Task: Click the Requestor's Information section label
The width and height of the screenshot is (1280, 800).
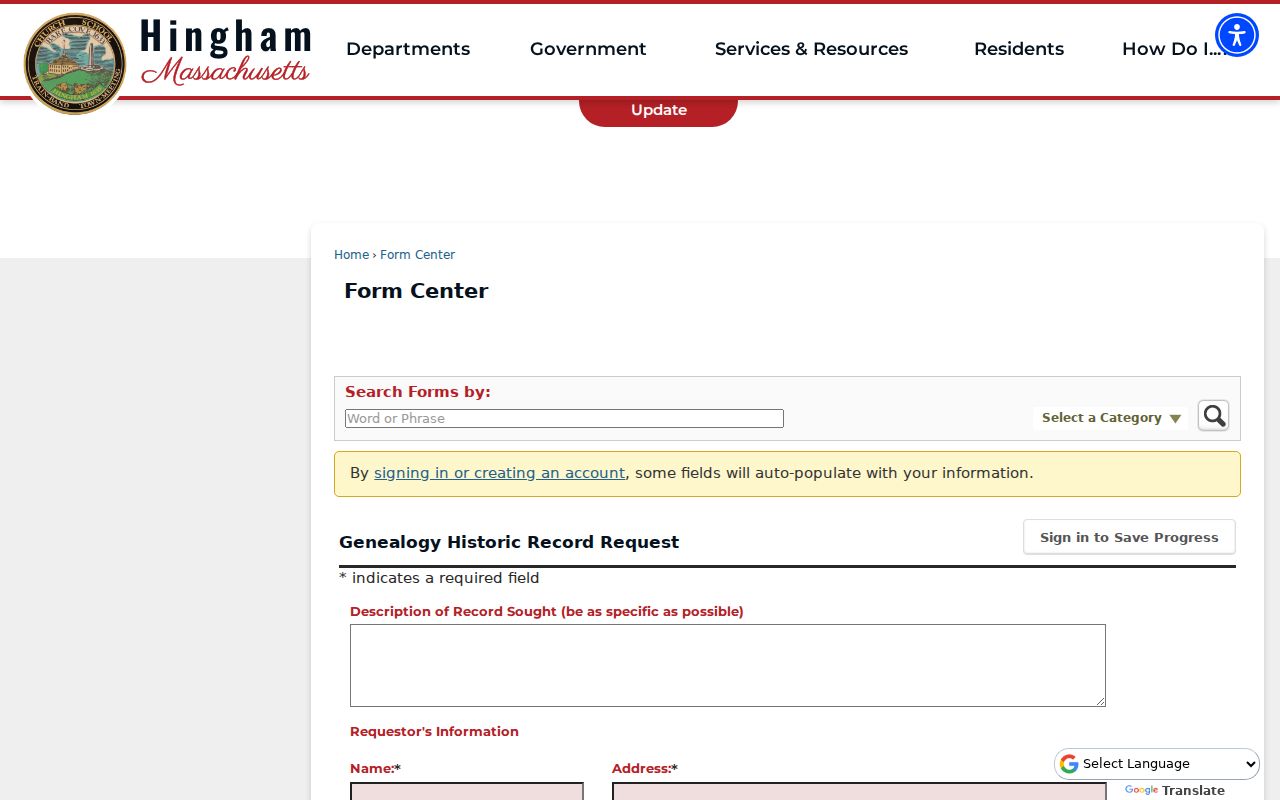Action: [x=434, y=731]
